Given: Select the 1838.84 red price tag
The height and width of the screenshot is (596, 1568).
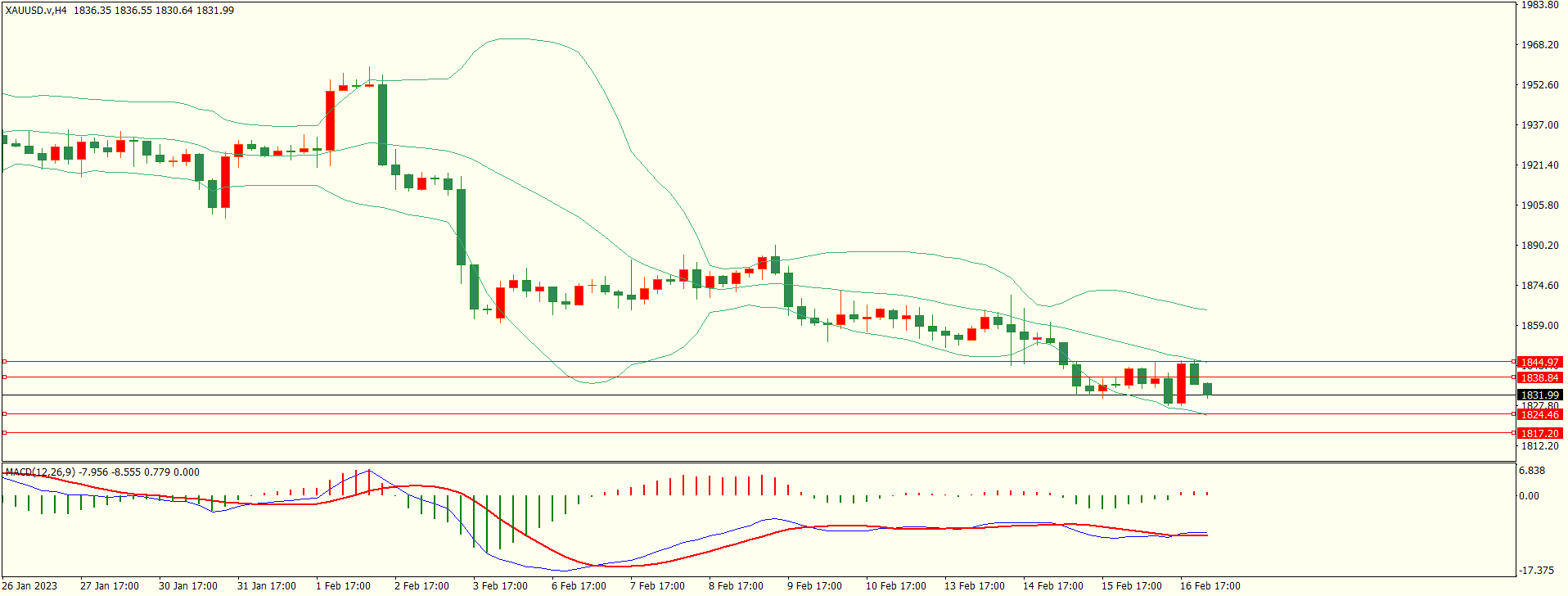Looking at the screenshot, I should [x=1539, y=377].
